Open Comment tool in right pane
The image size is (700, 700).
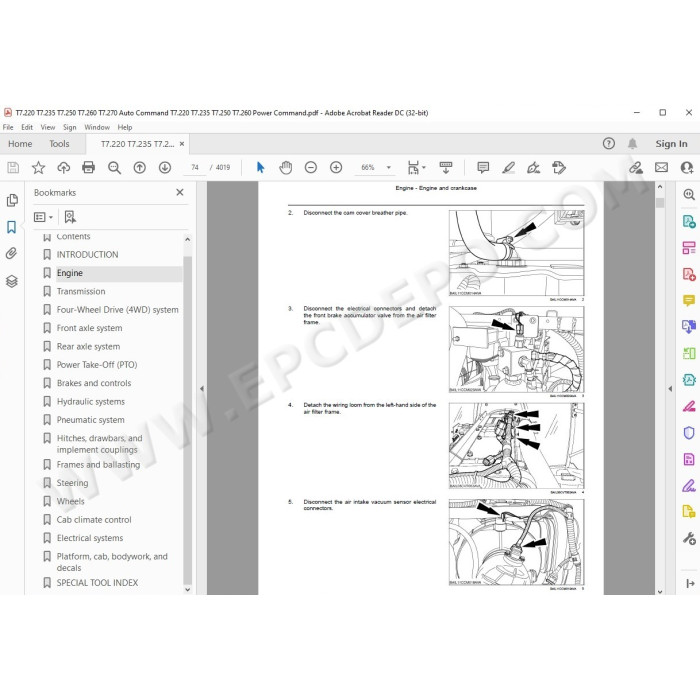click(688, 300)
